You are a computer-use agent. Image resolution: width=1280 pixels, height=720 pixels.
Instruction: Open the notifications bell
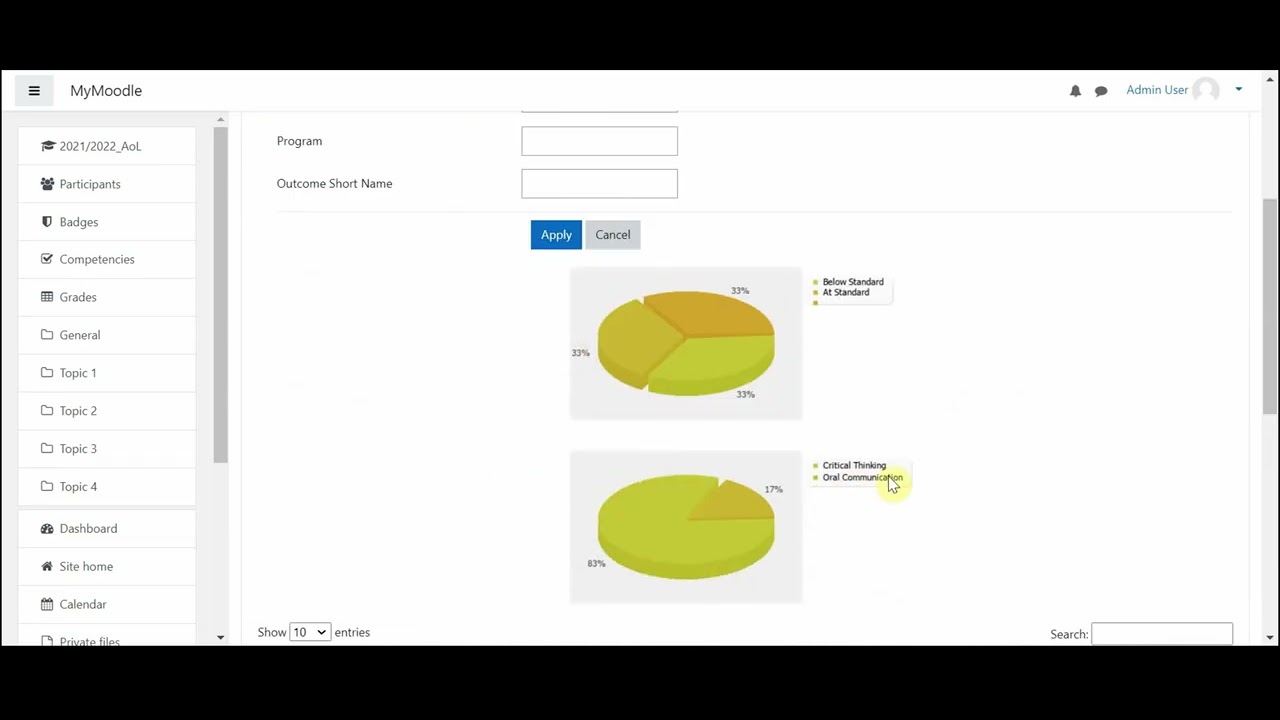click(1075, 91)
